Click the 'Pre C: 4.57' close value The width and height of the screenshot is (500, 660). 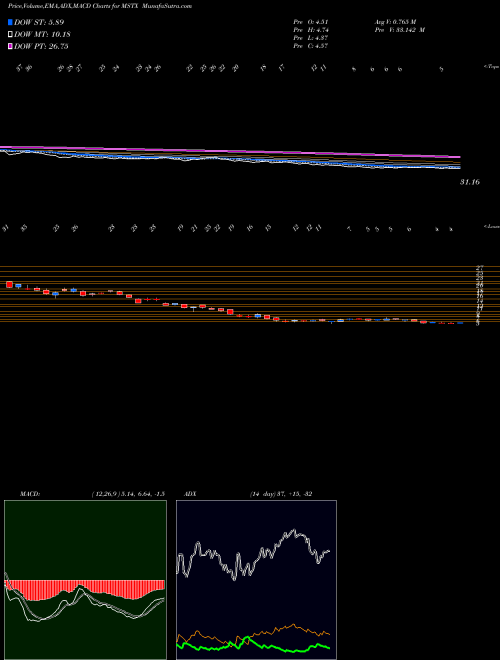click(x=311, y=46)
